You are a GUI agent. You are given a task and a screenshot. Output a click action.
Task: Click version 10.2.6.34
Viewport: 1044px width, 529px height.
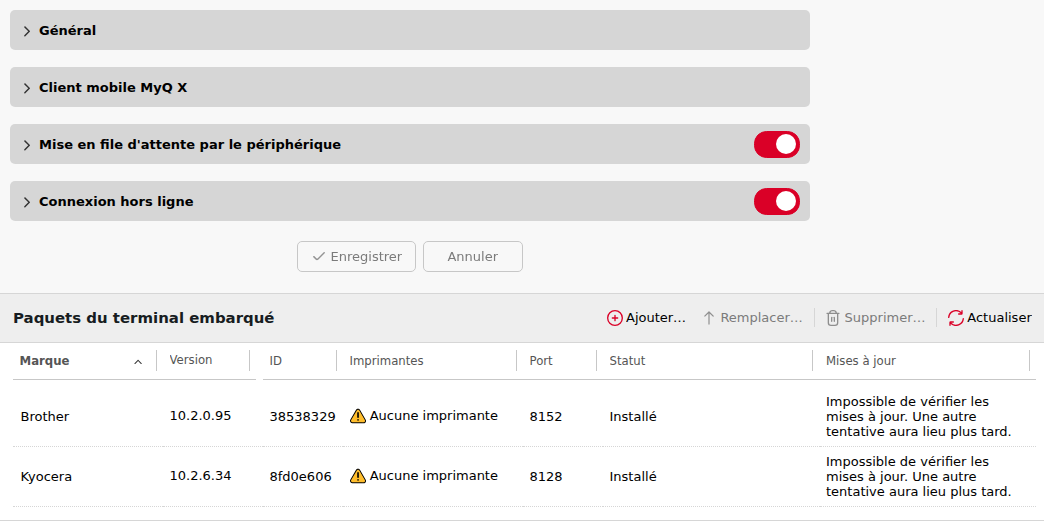coord(200,476)
